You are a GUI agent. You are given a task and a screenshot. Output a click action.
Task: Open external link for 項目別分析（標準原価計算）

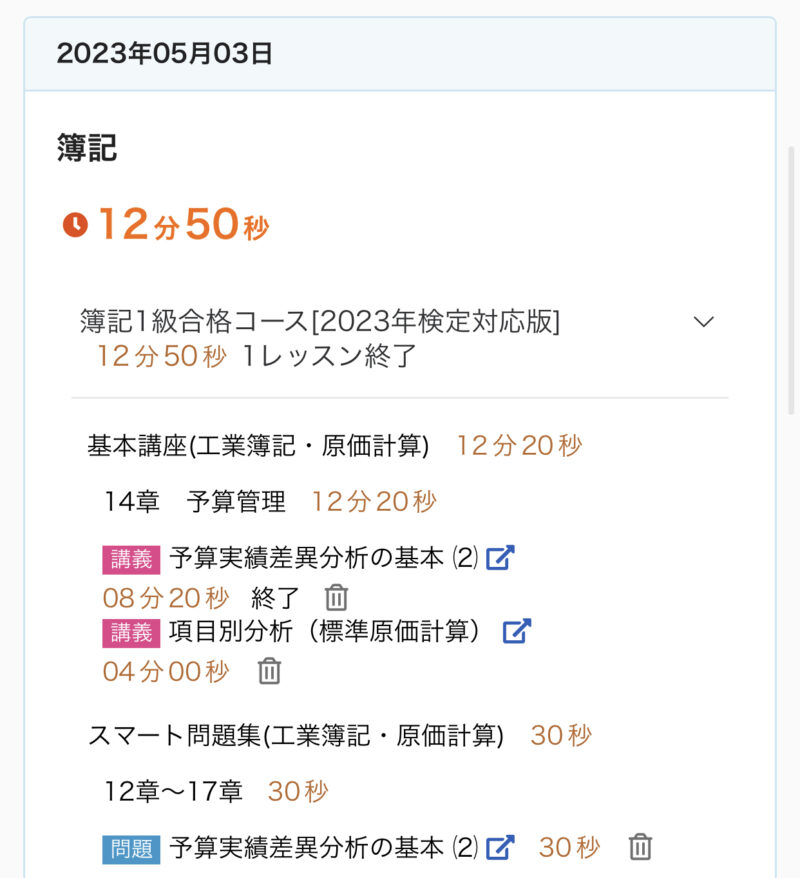pos(516,631)
